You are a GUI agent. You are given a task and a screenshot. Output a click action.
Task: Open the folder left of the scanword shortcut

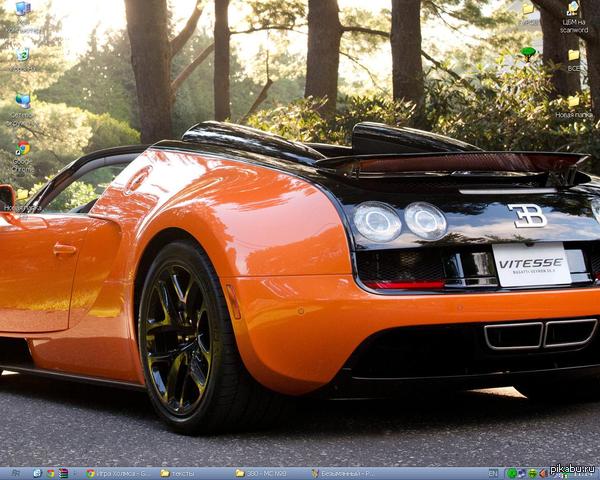528,10
